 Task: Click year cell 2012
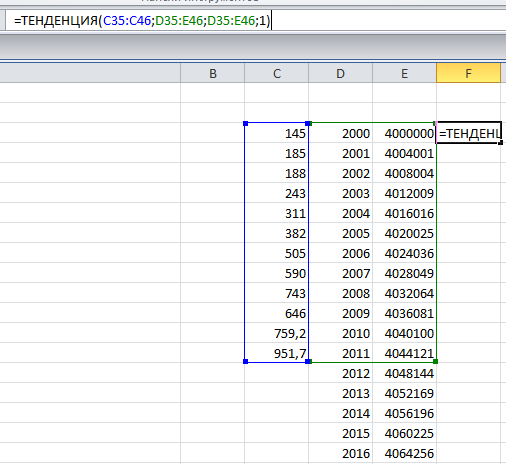(340, 373)
